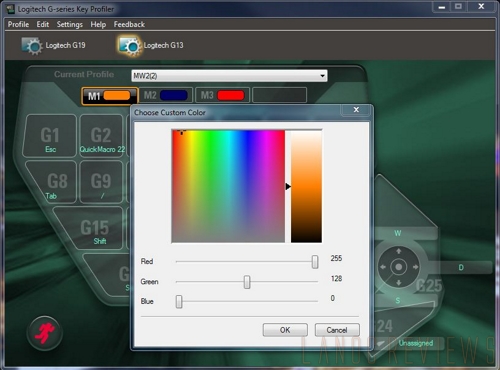Click the joystick S assignment label
Viewport: 500px width, 370px height.
pyautogui.click(x=398, y=301)
